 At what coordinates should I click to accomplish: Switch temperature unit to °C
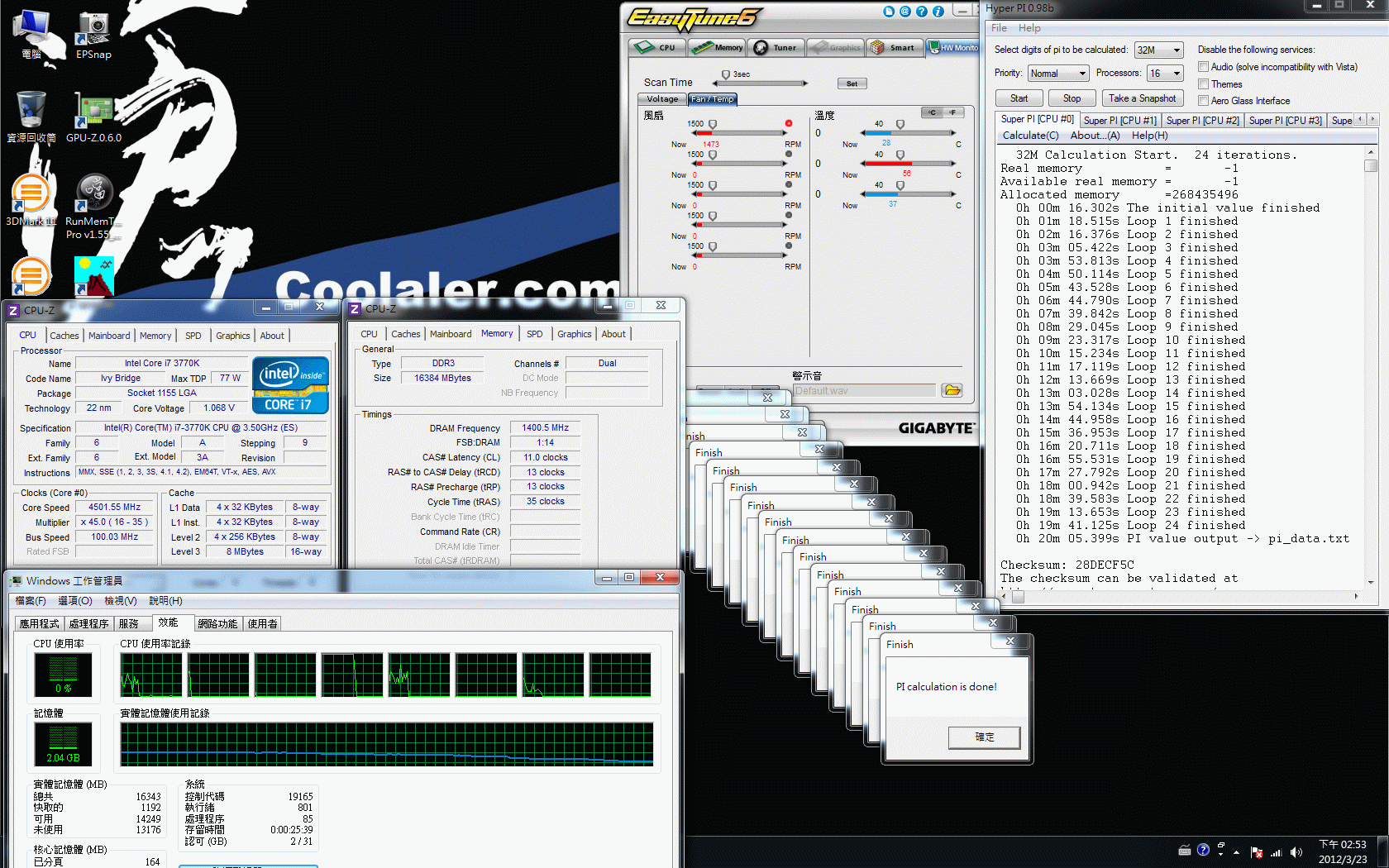[x=932, y=112]
